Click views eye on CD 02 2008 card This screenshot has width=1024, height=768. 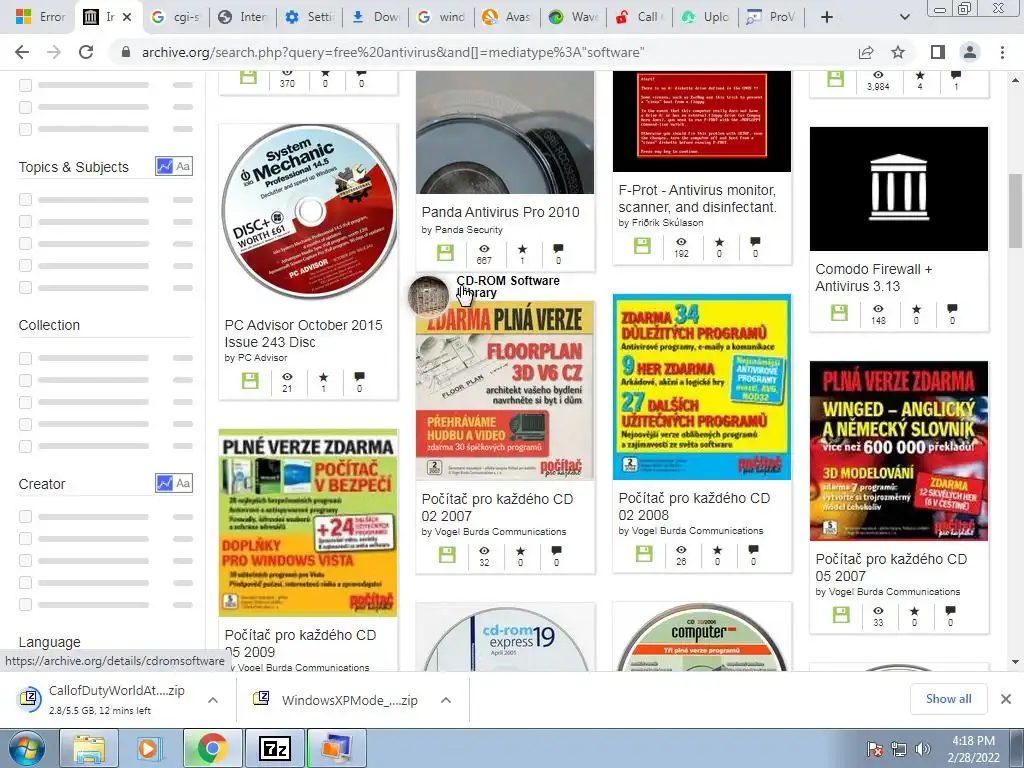(681, 550)
